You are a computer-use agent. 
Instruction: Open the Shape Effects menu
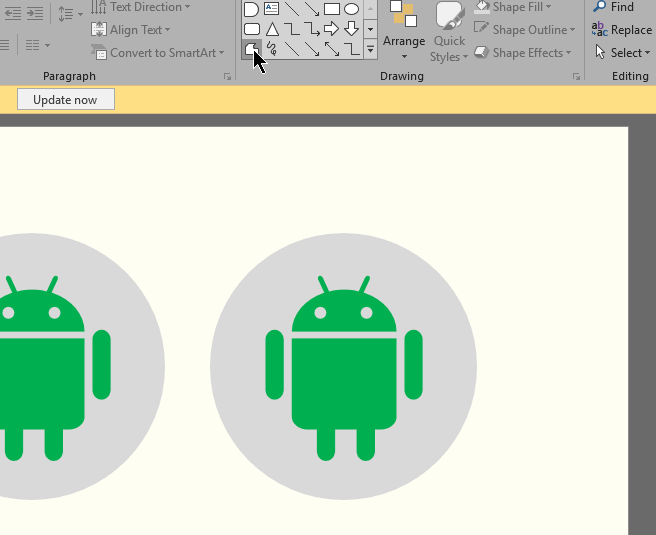tap(523, 53)
